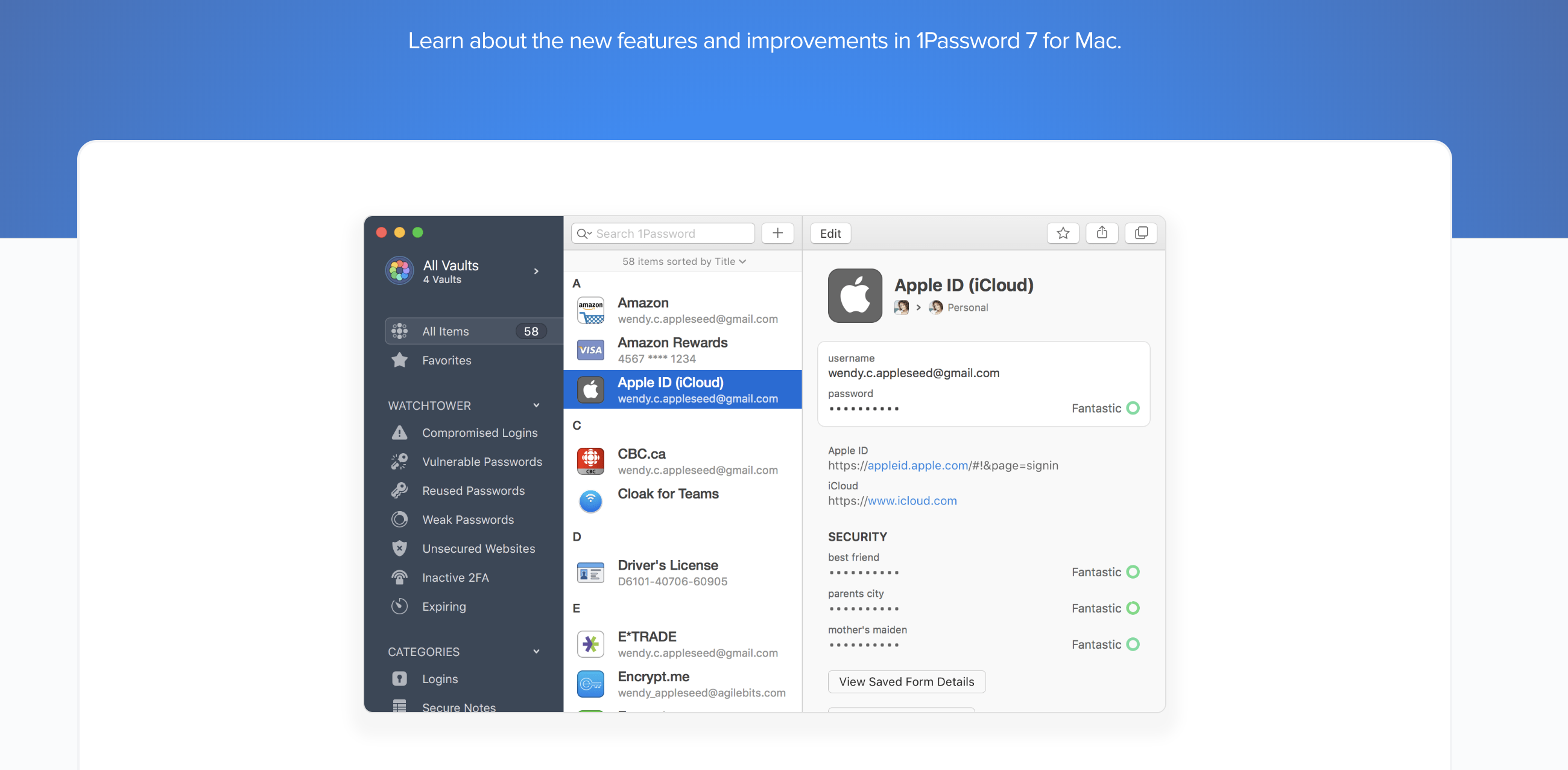Open the Expiring clock icon
The width and height of the screenshot is (1568, 770).
click(399, 606)
